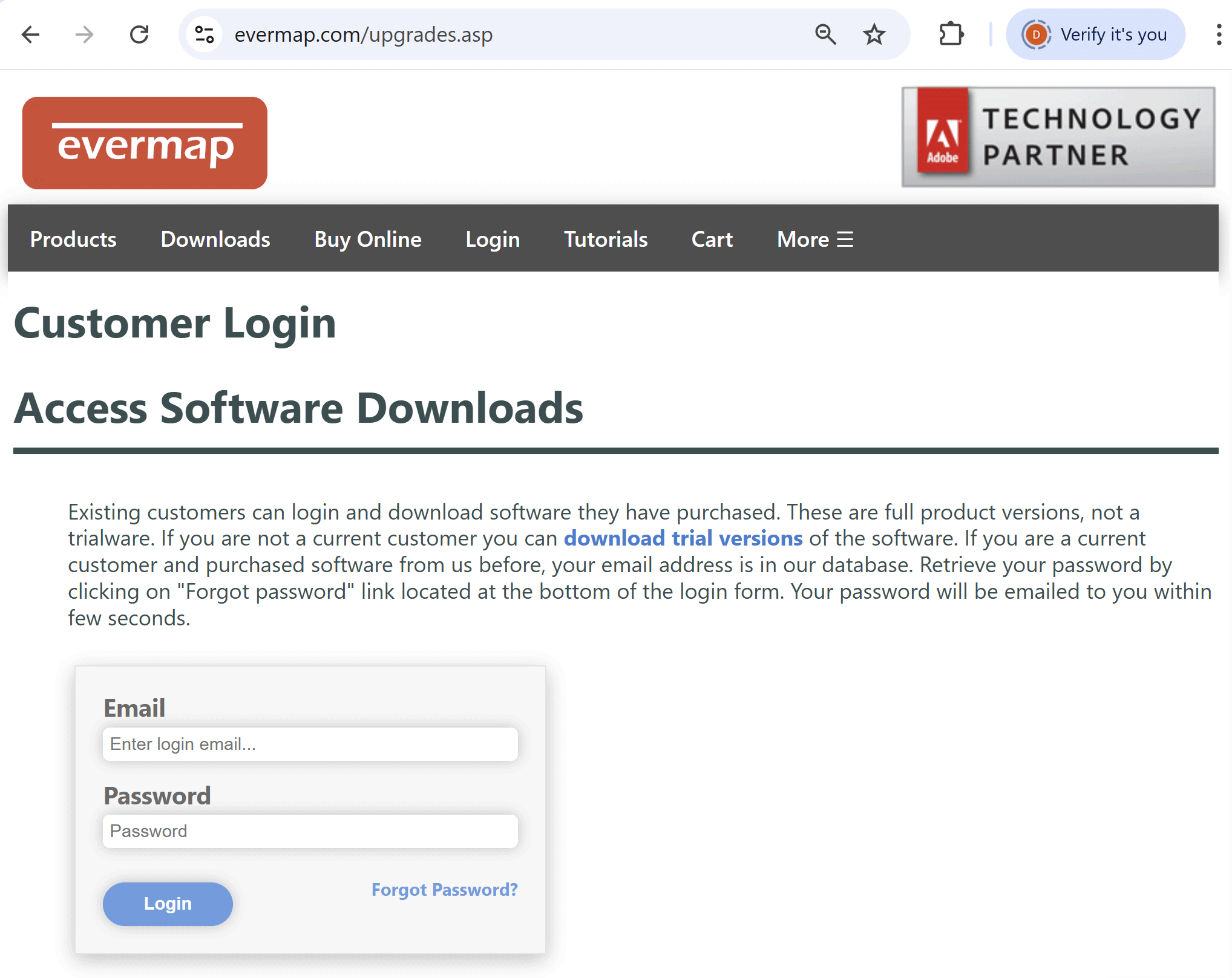
Task: Click inside the Password field
Action: point(310,830)
